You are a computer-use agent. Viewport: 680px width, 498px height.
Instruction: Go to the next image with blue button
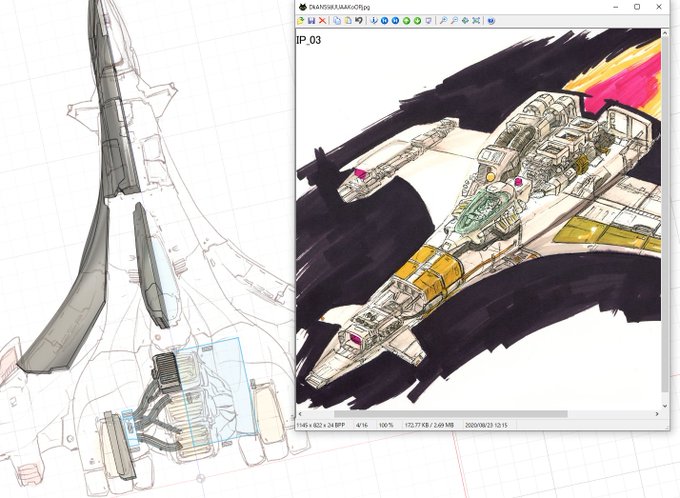pos(396,20)
